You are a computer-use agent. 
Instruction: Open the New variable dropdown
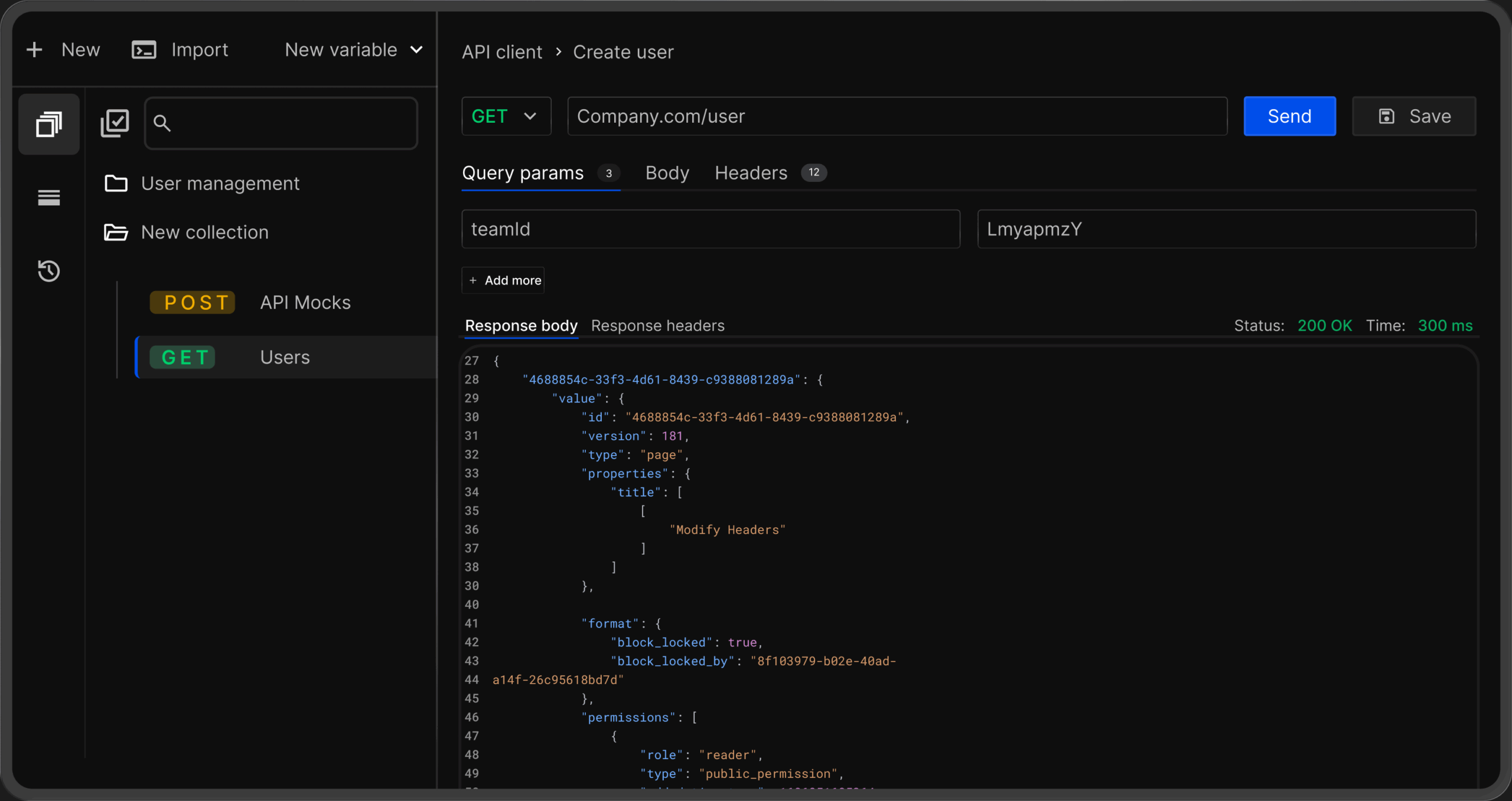[x=354, y=50]
